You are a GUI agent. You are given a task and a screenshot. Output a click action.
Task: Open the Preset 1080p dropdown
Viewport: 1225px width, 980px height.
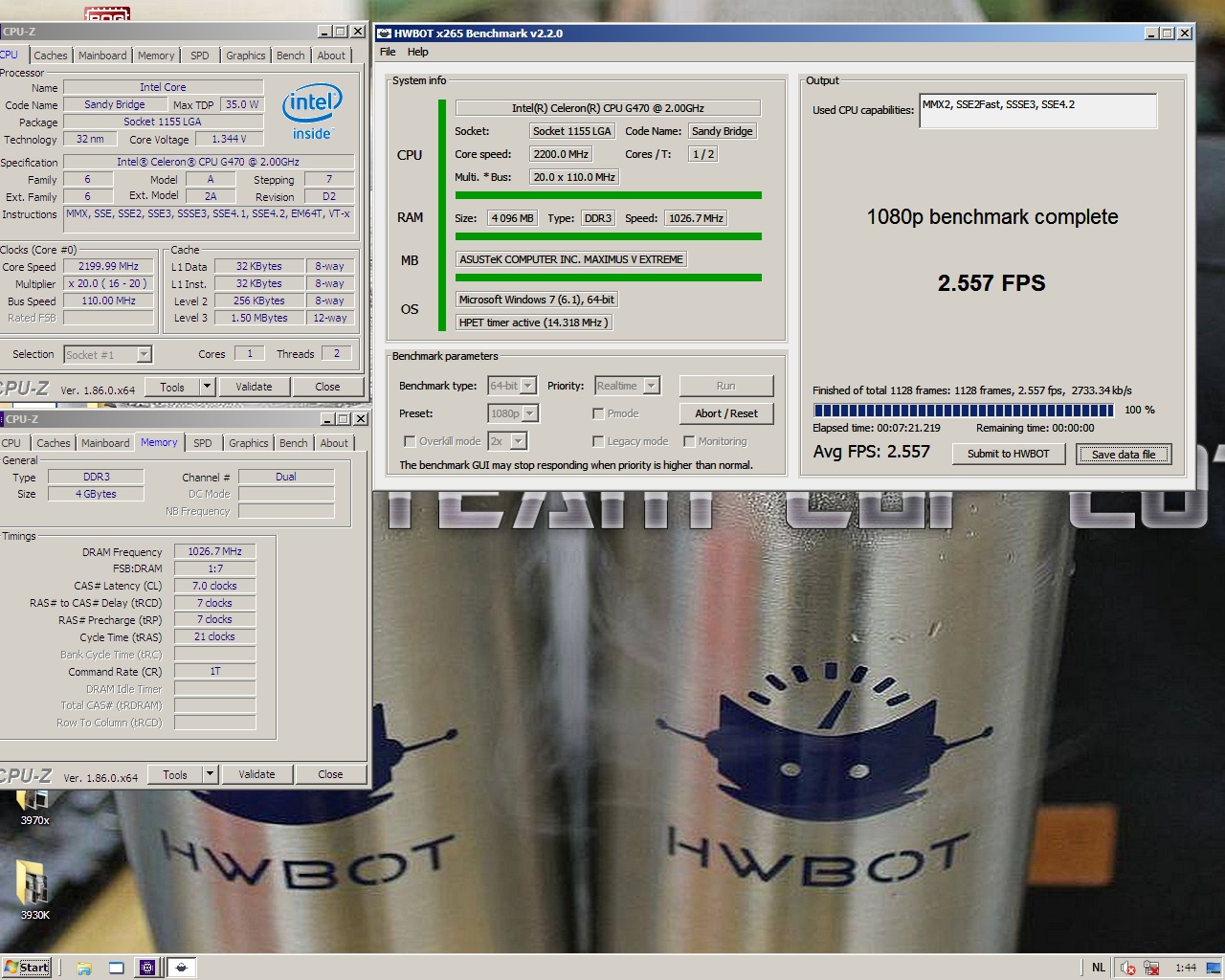click(x=530, y=413)
